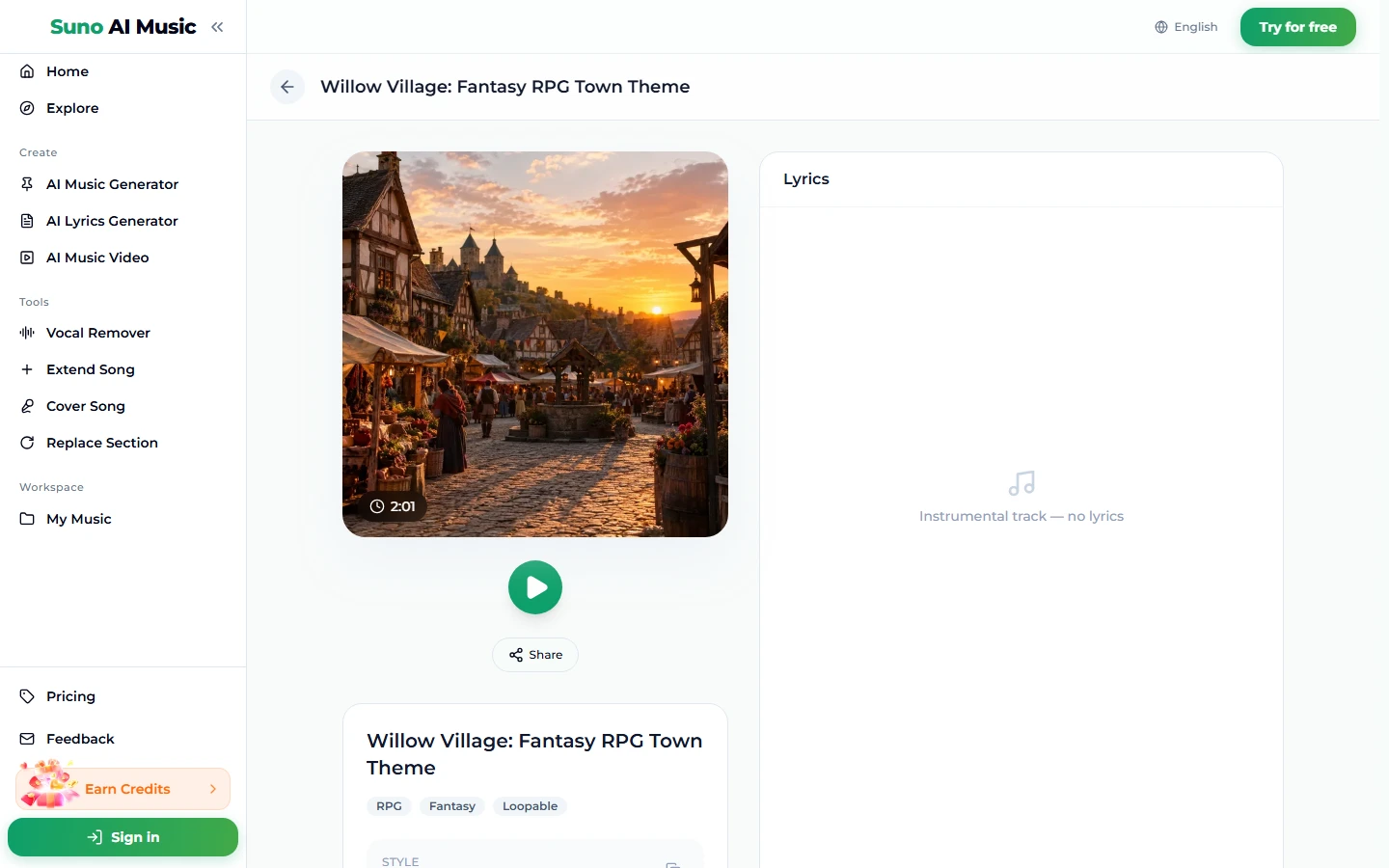Click Try for free button
Viewport: 1389px width, 868px height.
pos(1297,27)
